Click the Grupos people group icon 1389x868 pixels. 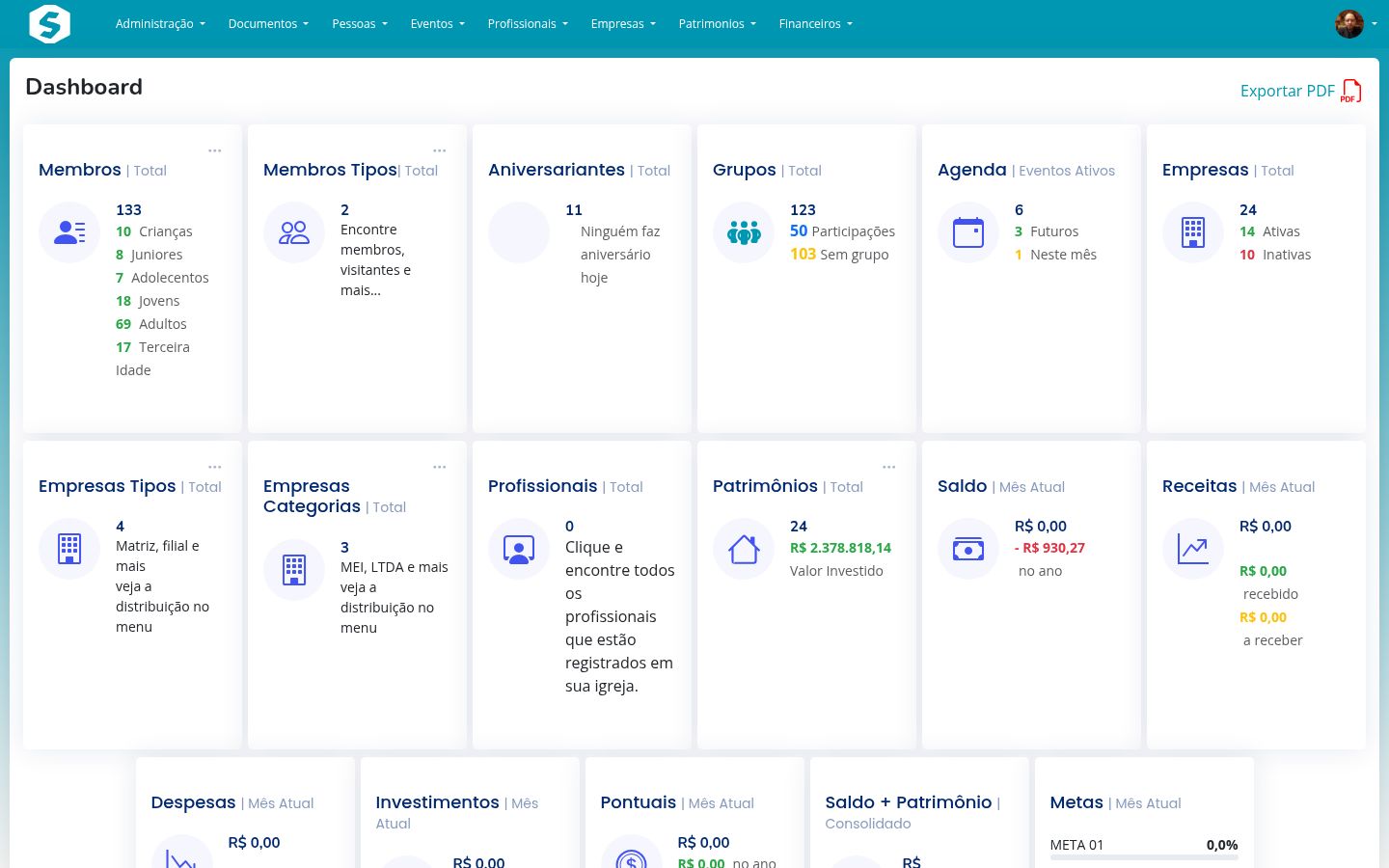click(x=744, y=232)
